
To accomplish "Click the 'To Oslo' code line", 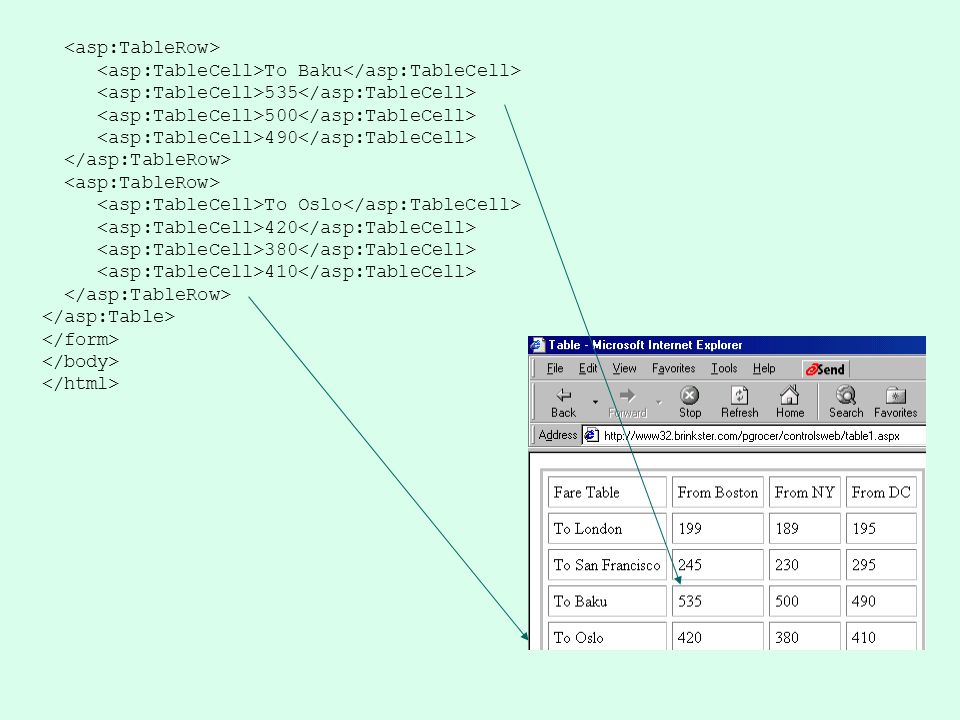I will point(309,204).
